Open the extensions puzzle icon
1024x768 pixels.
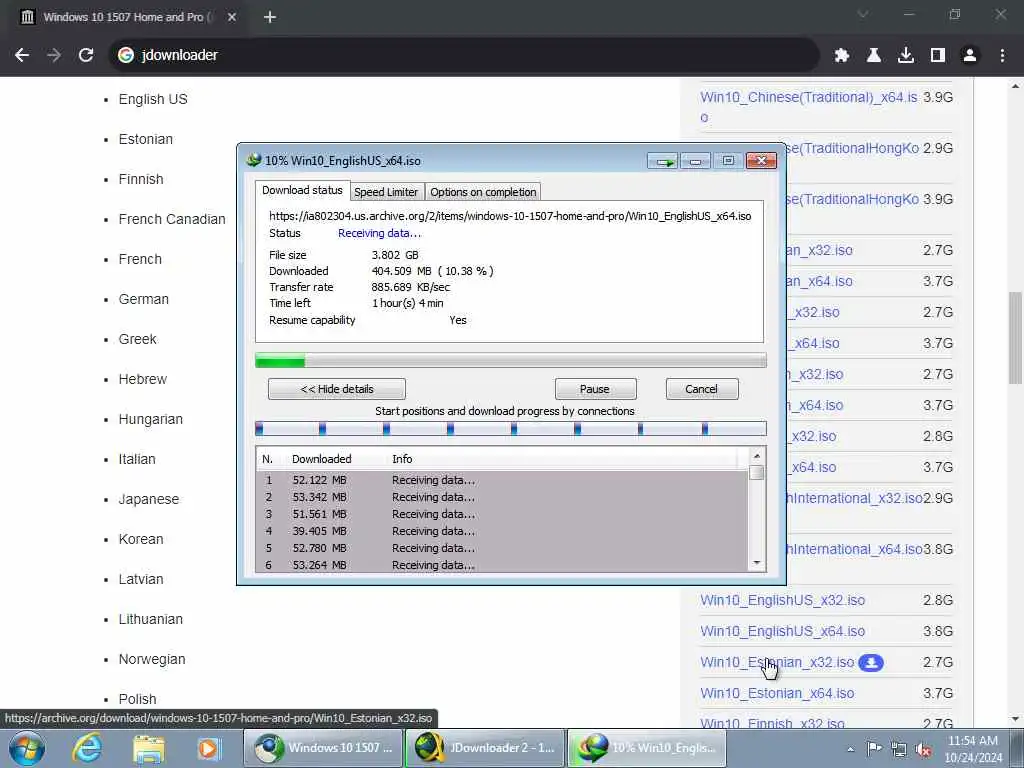(841, 56)
